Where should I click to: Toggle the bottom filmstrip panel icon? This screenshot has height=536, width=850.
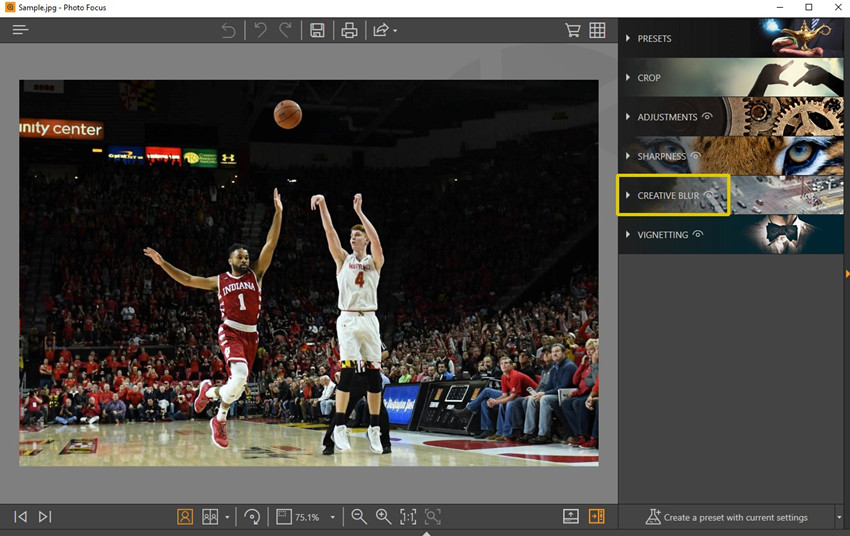pos(571,516)
